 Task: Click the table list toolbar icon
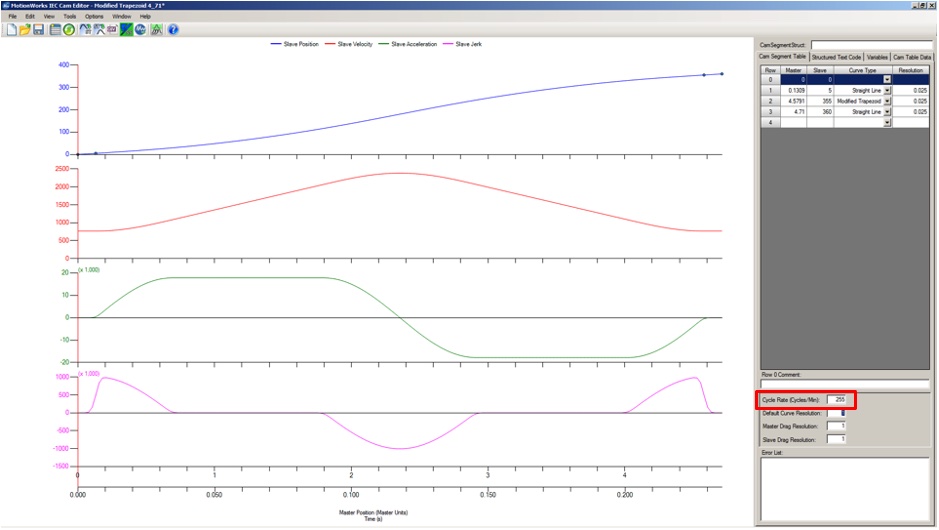pos(55,29)
